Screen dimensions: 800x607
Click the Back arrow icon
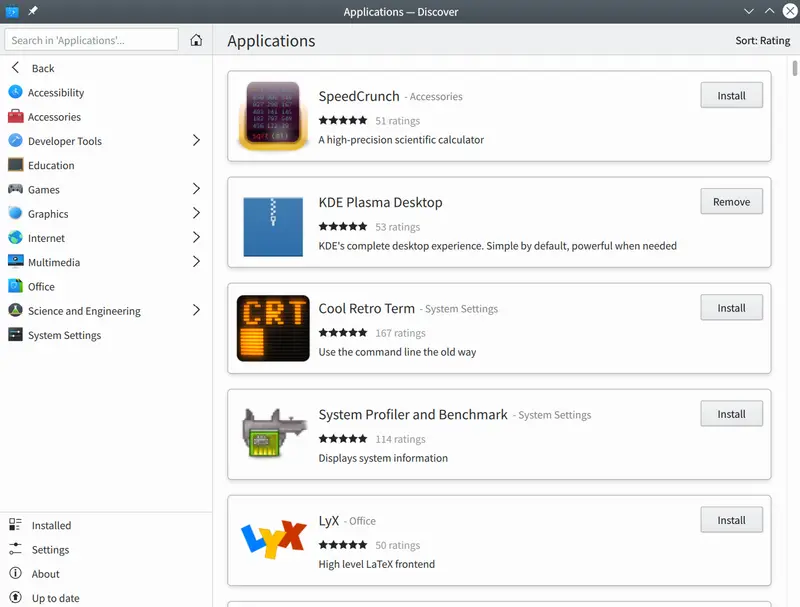[15, 67]
